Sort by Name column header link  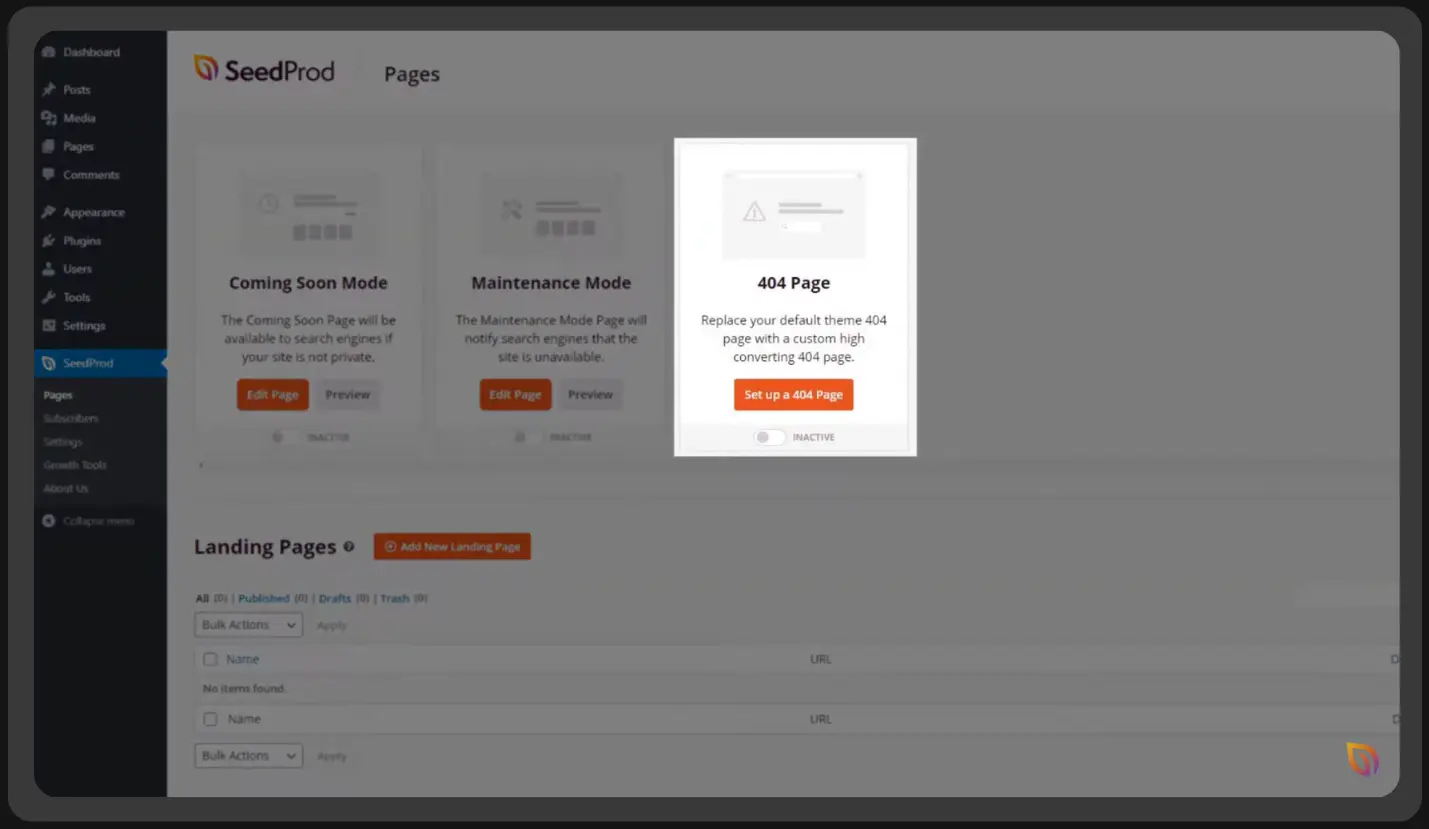point(242,659)
